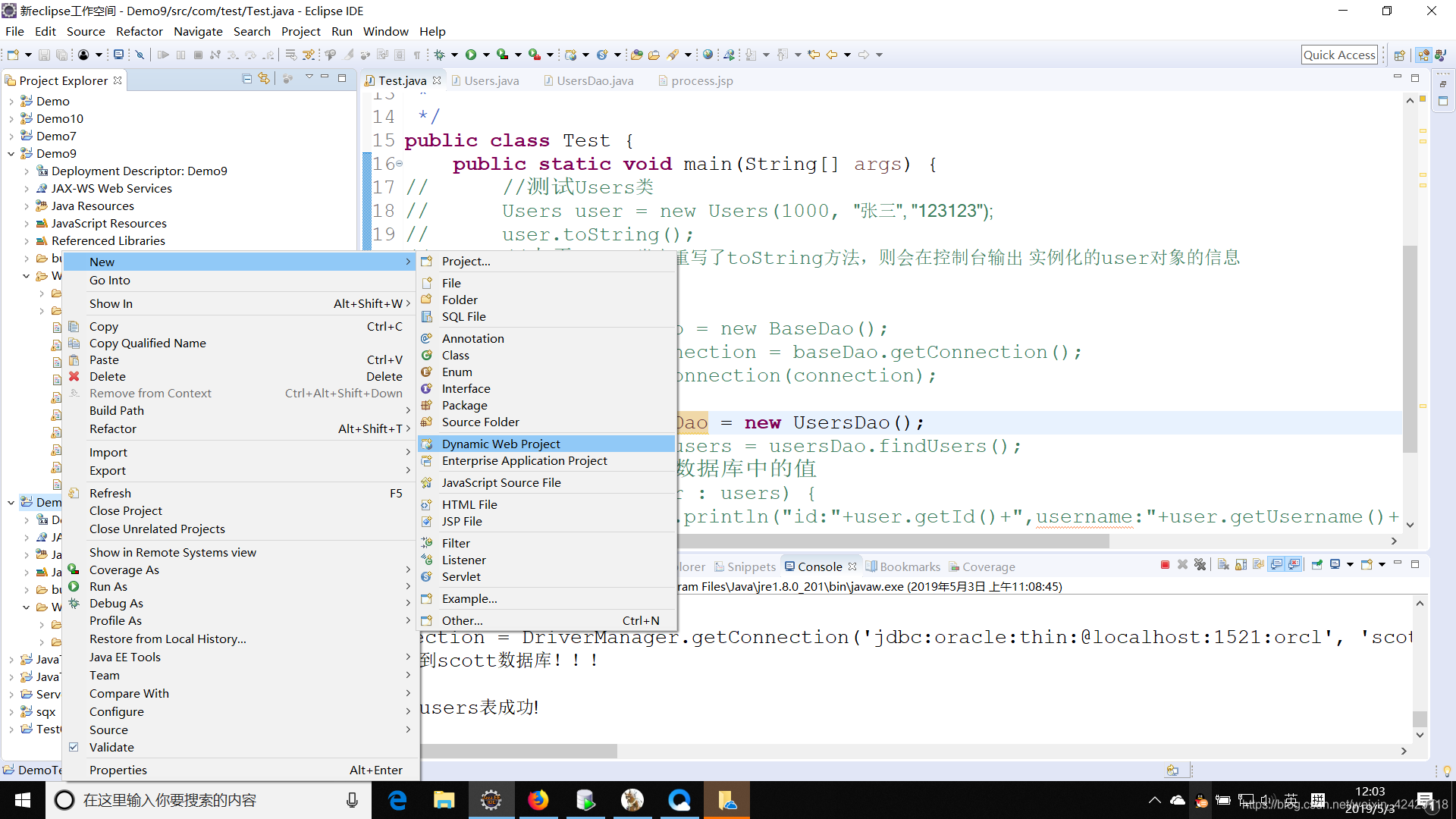
Task: Expand the Demo10 project node
Action: click(11, 118)
